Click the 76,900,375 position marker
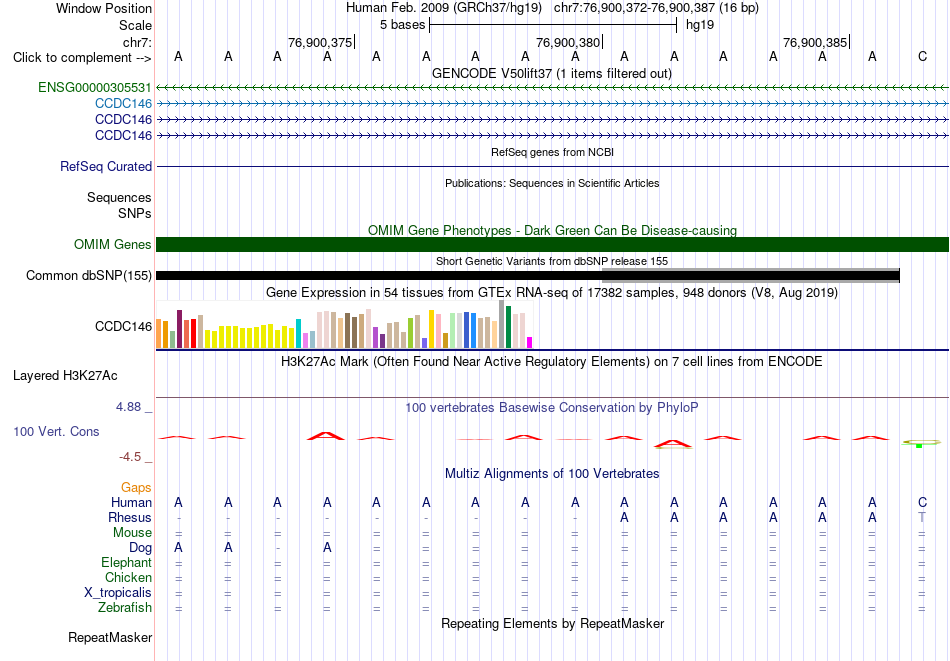Image resolution: width=950 pixels, height=661 pixels. pyautogui.click(x=320, y=42)
